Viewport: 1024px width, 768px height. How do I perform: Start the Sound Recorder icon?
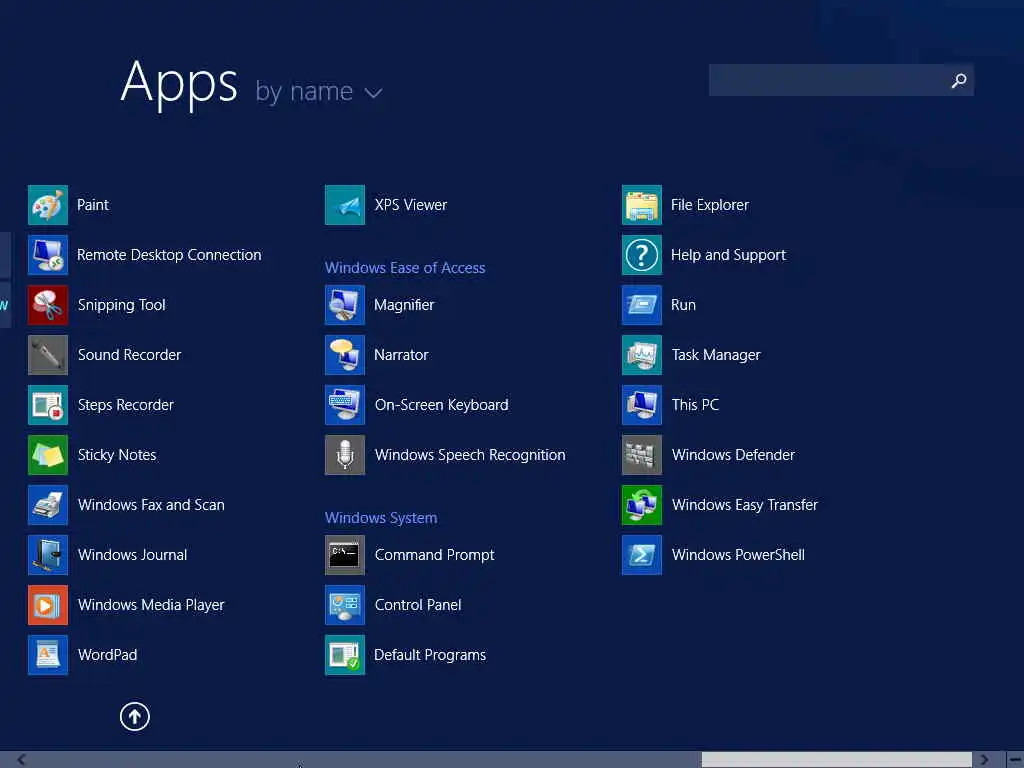pyautogui.click(x=48, y=355)
